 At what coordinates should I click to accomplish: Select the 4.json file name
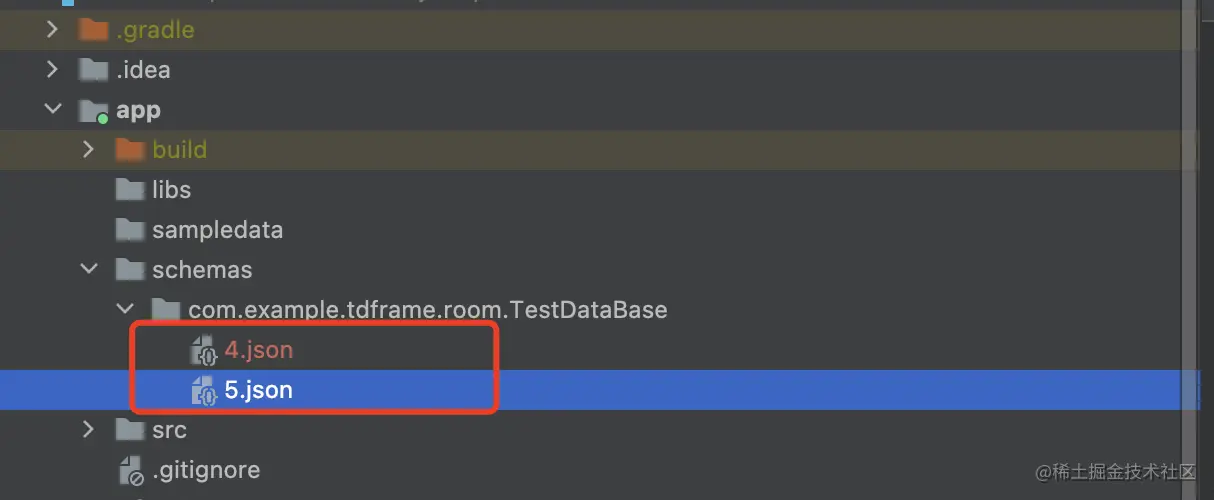point(258,351)
